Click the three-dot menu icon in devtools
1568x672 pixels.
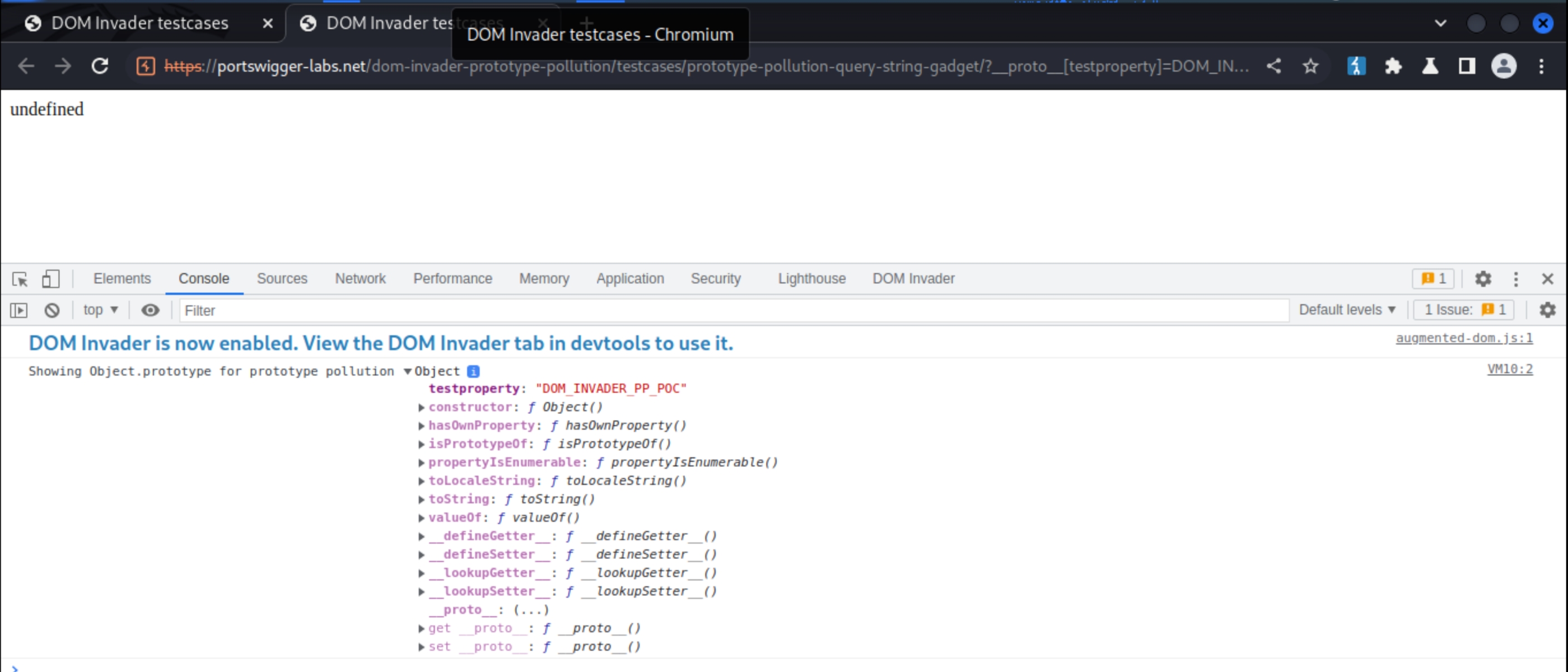coord(1517,279)
